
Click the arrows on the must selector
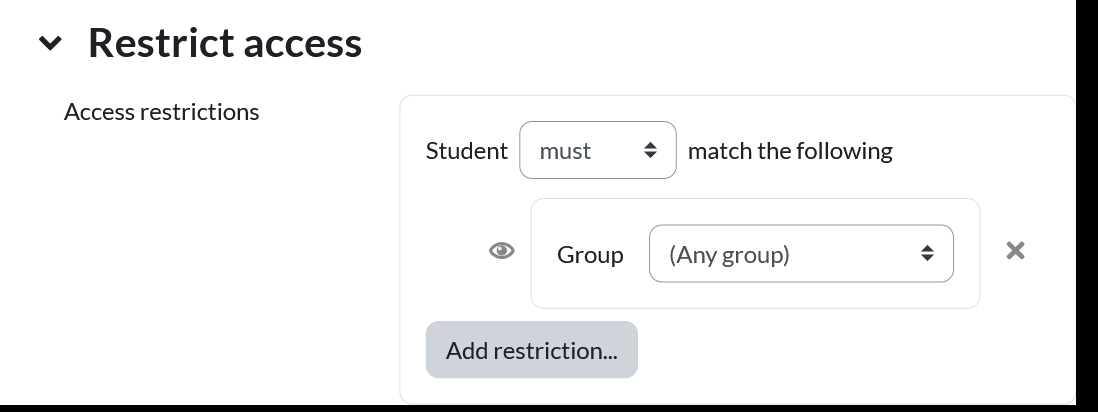click(x=651, y=151)
